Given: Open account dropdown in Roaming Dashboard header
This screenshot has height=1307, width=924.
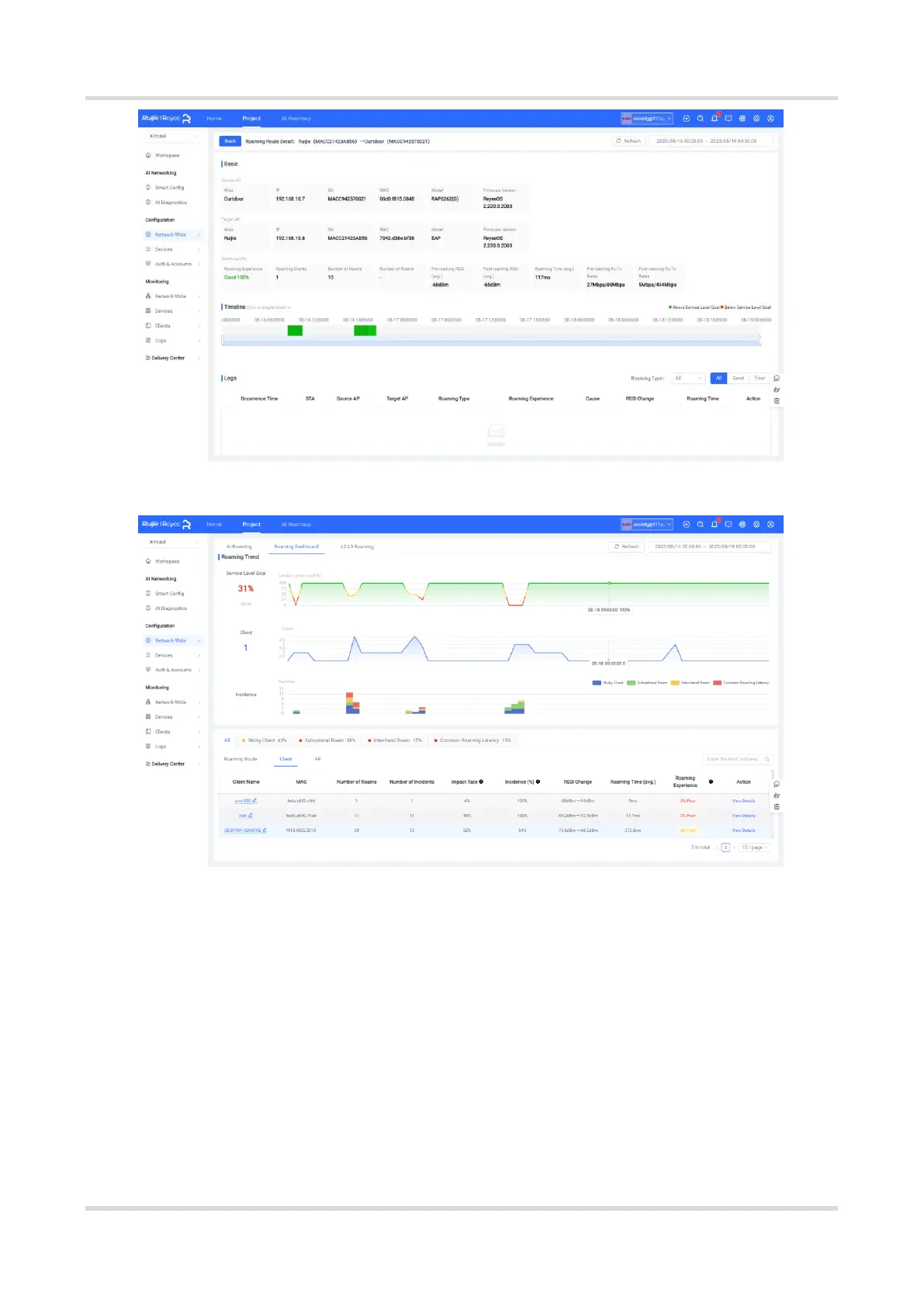Looking at the screenshot, I should tap(647, 525).
